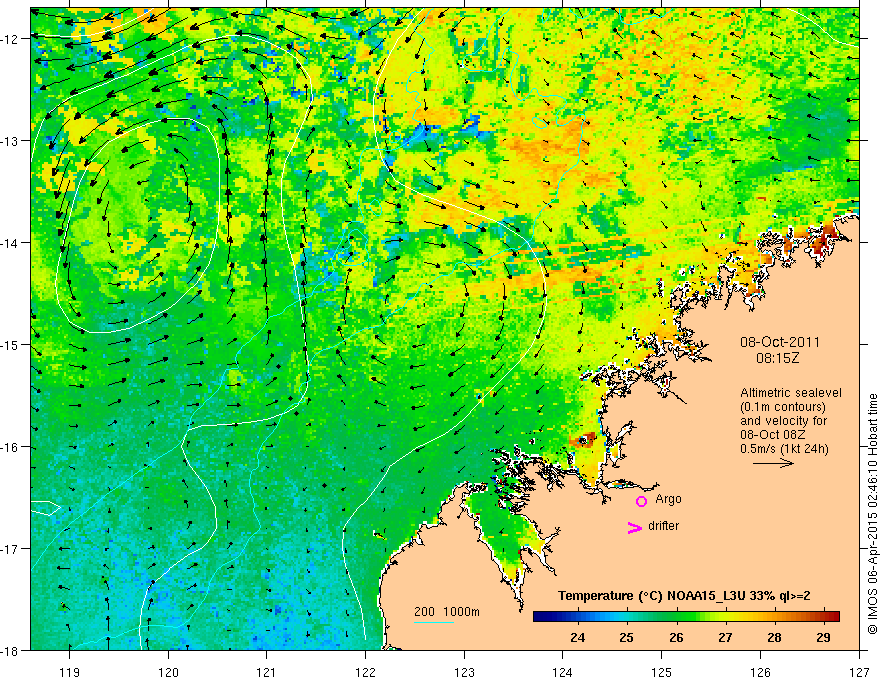The width and height of the screenshot is (880, 680).
Task: Click the cyan bathymetry legend line
Action: pos(434,622)
